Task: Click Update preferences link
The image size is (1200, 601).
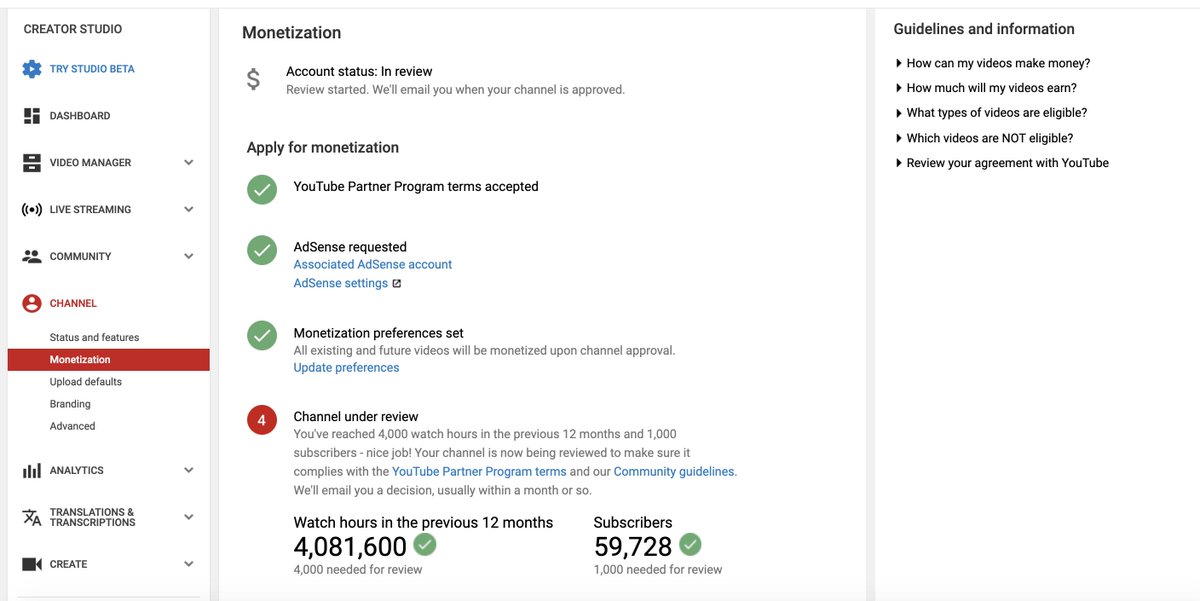Action: point(346,368)
